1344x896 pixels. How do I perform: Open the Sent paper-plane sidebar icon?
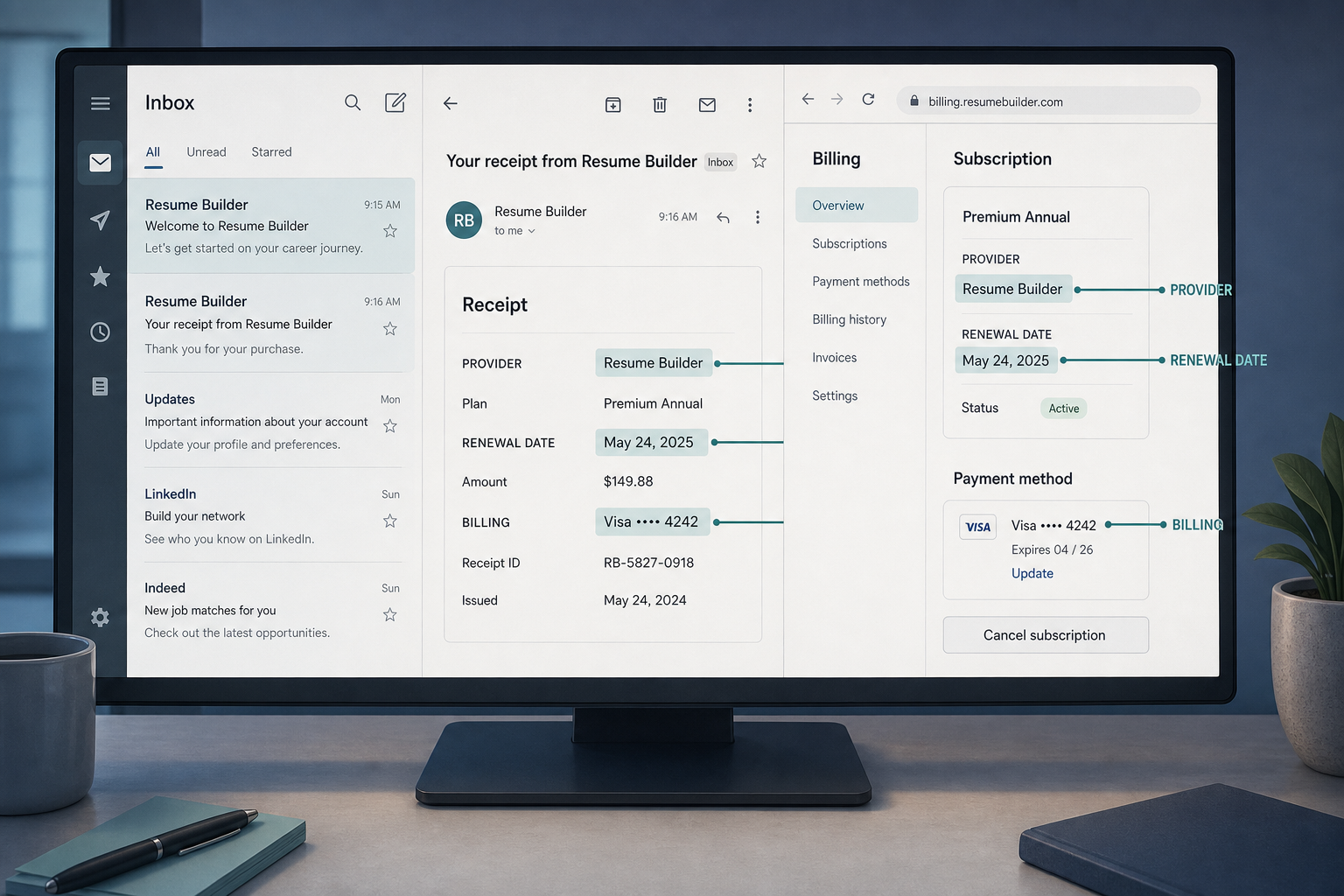[101, 220]
